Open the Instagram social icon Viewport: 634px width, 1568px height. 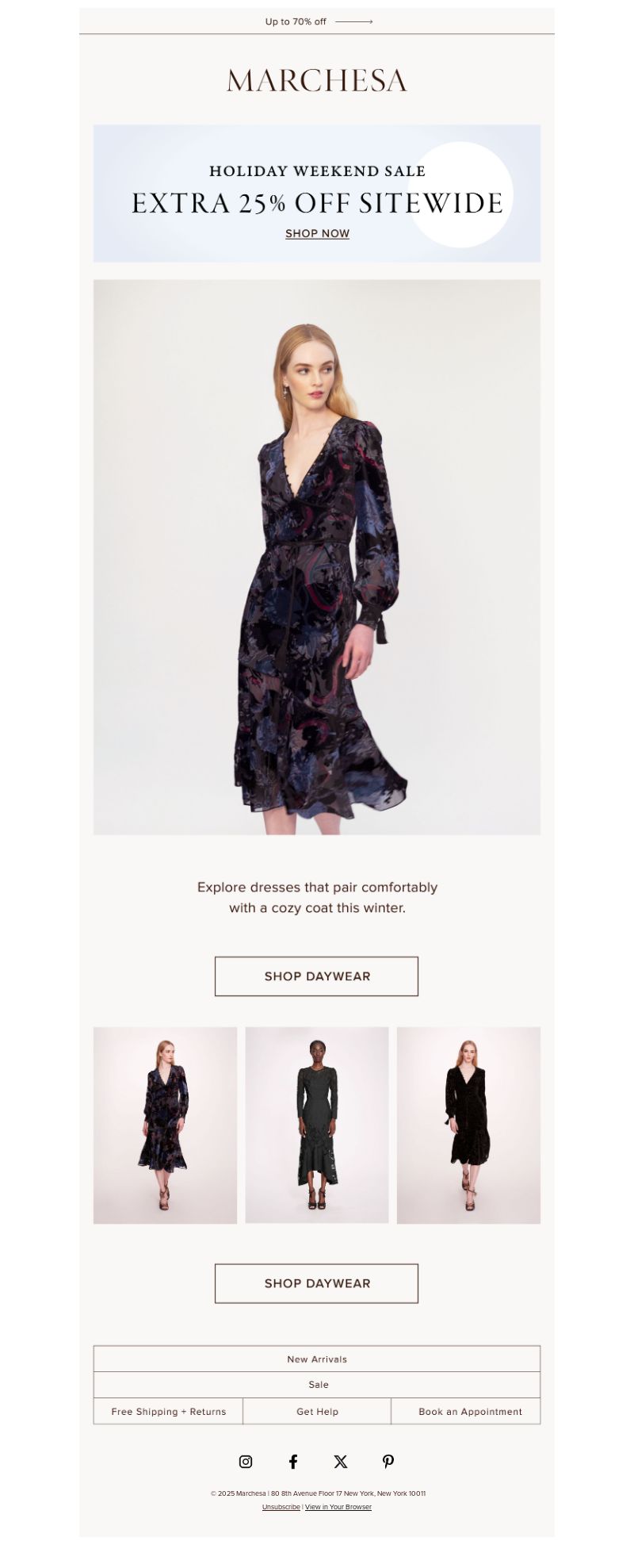[x=246, y=1461]
